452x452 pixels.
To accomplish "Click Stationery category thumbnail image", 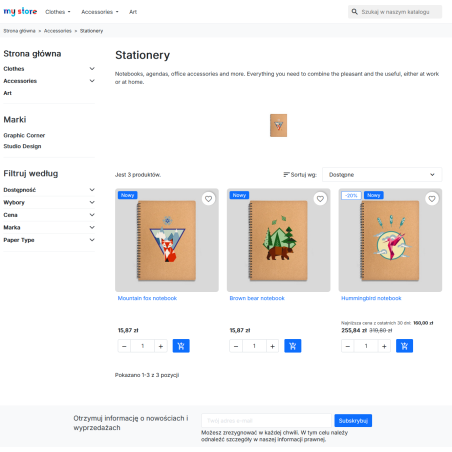I will click(x=278, y=125).
